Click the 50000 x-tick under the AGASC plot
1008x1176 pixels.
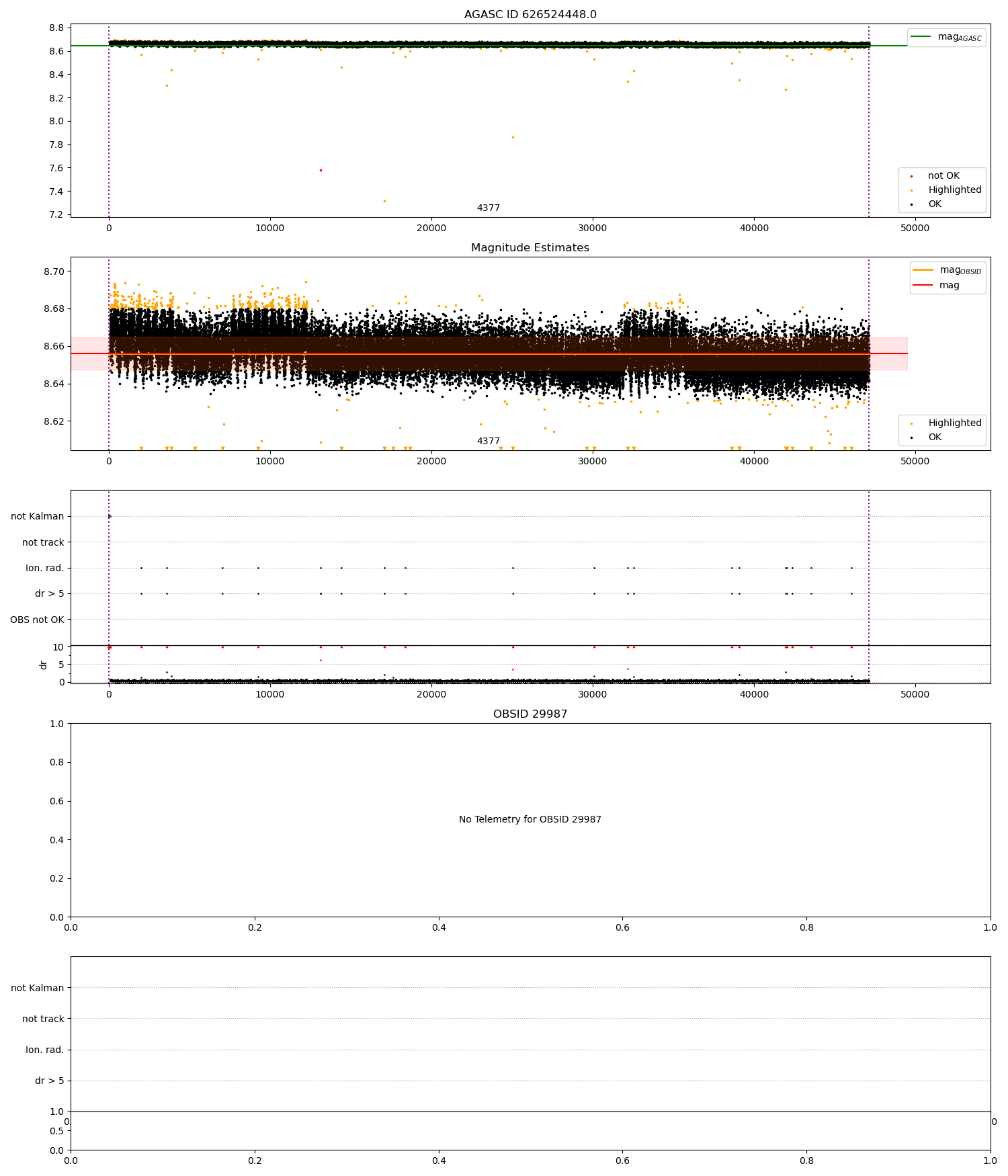pyautogui.click(x=915, y=228)
